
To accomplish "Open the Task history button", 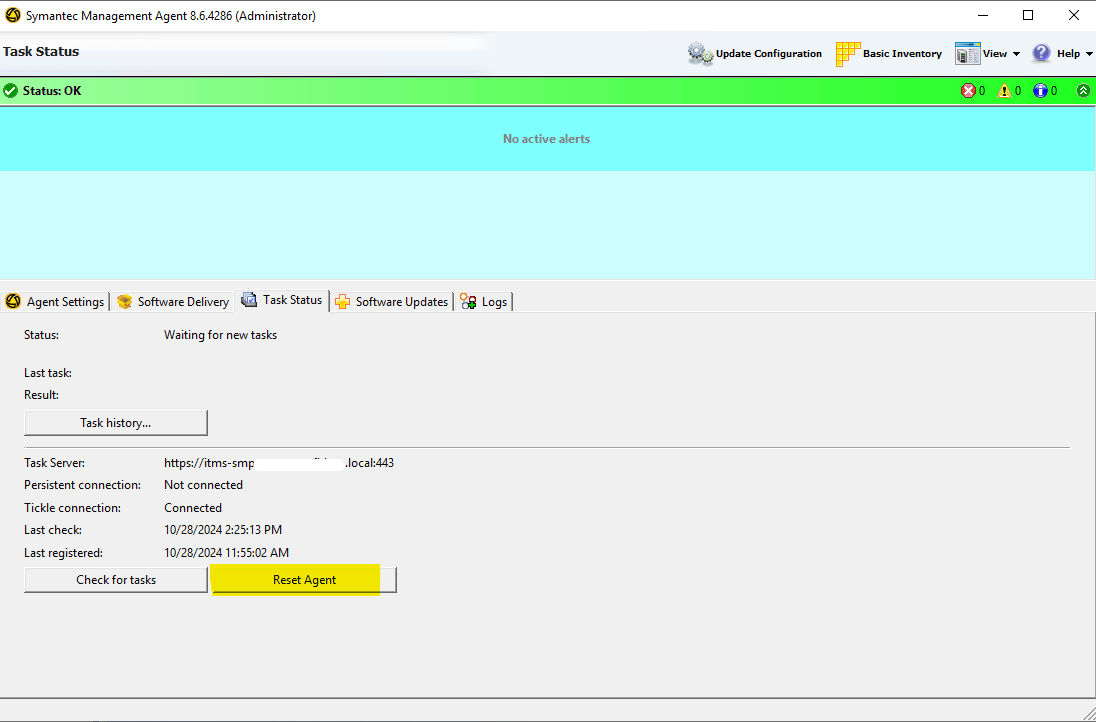I will click(x=116, y=423).
